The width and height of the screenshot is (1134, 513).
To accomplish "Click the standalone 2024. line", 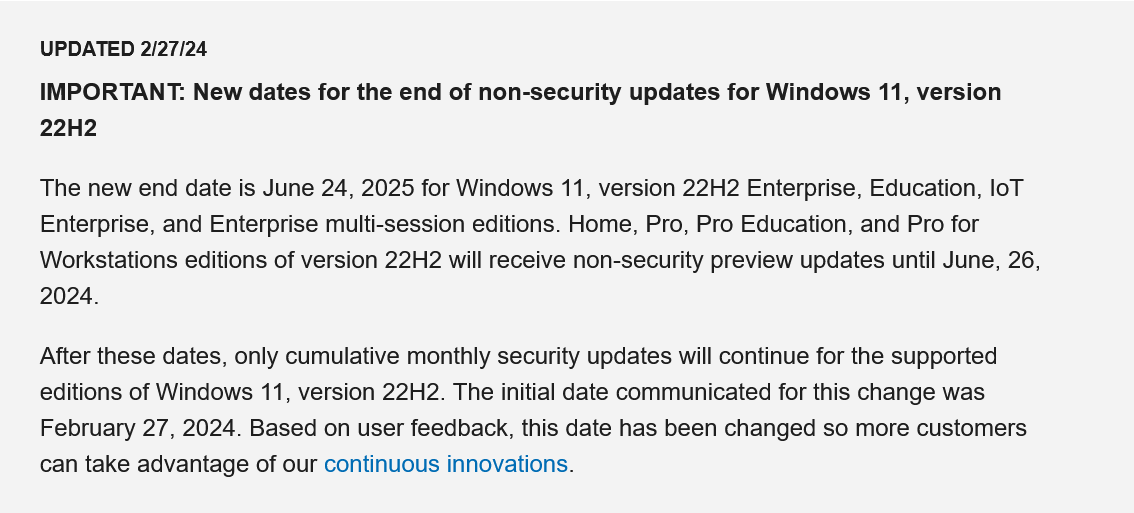I will (x=69, y=297).
